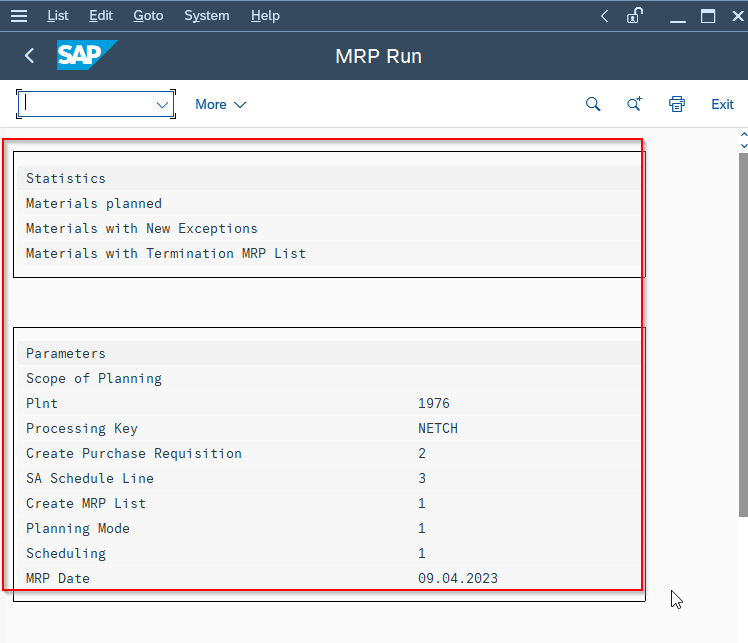Open the Help menu
The image size is (748, 643).
click(x=265, y=16)
